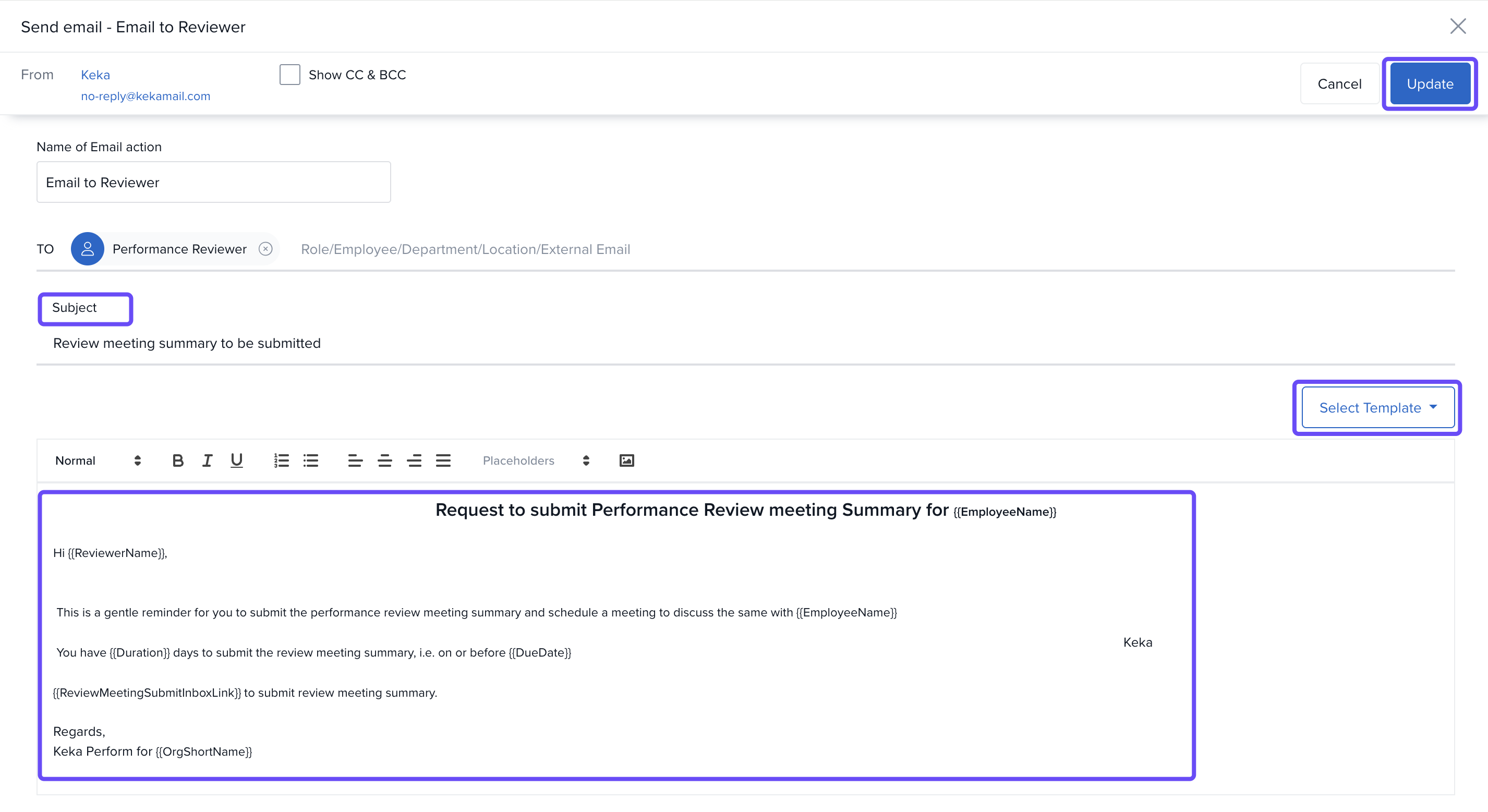Viewport: 1488px width, 812px height.
Task: Apply underline formatting
Action: pyautogui.click(x=236, y=460)
